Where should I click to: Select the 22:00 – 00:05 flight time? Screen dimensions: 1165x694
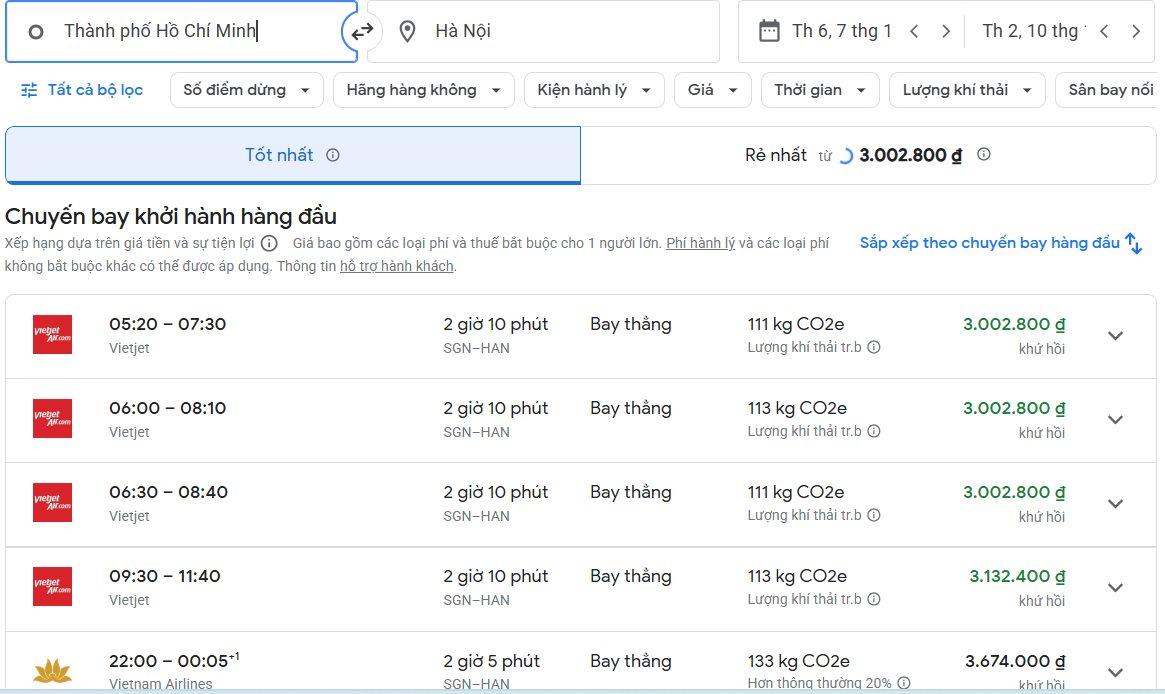[x=174, y=660]
